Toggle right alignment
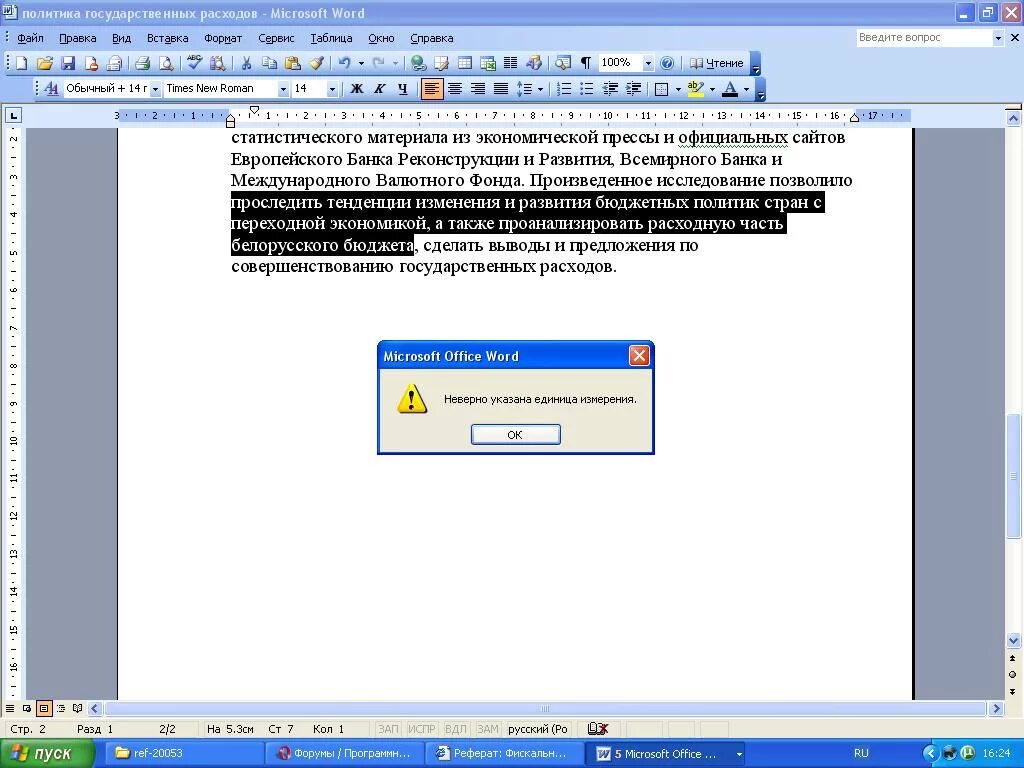This screenshot has height=768, width=1024. 478,88
